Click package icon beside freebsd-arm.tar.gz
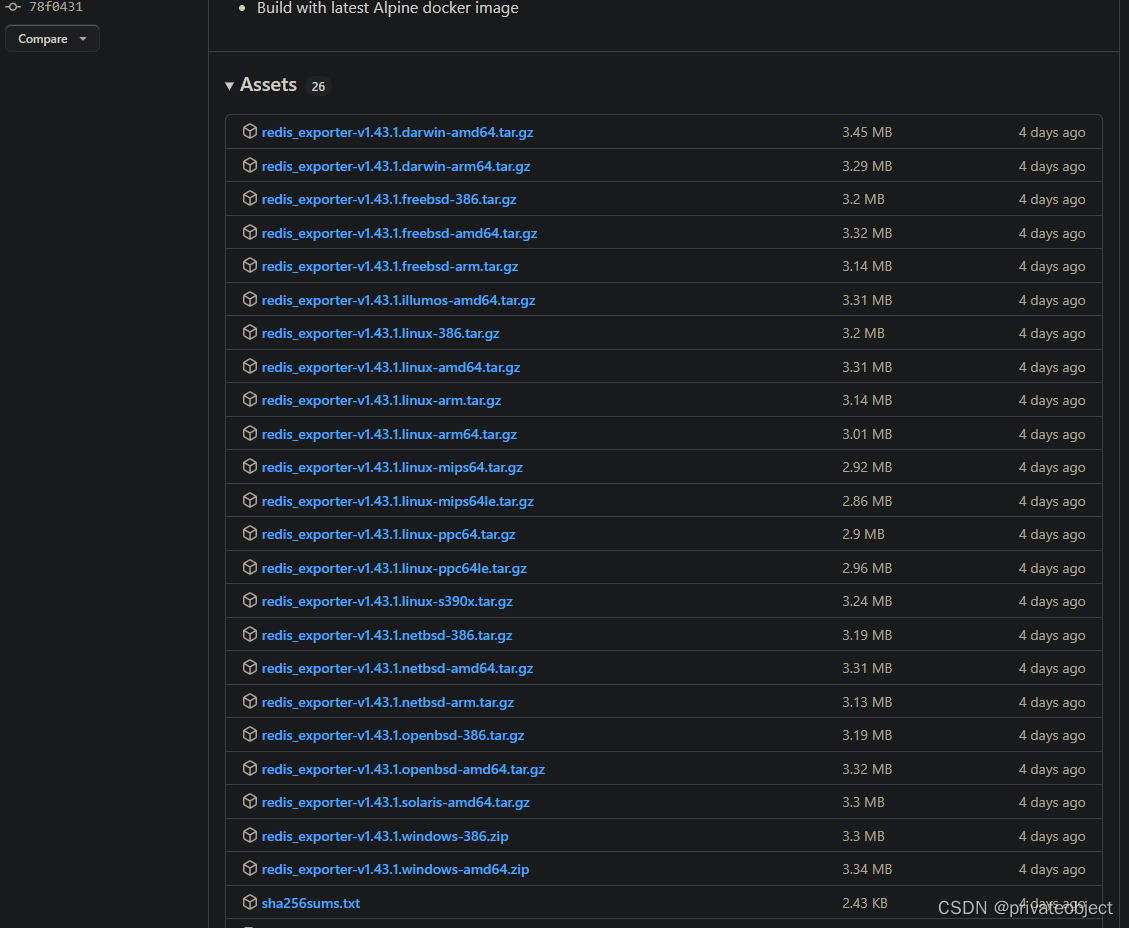This screenshot has height=928, width=1129. [250, 265]
